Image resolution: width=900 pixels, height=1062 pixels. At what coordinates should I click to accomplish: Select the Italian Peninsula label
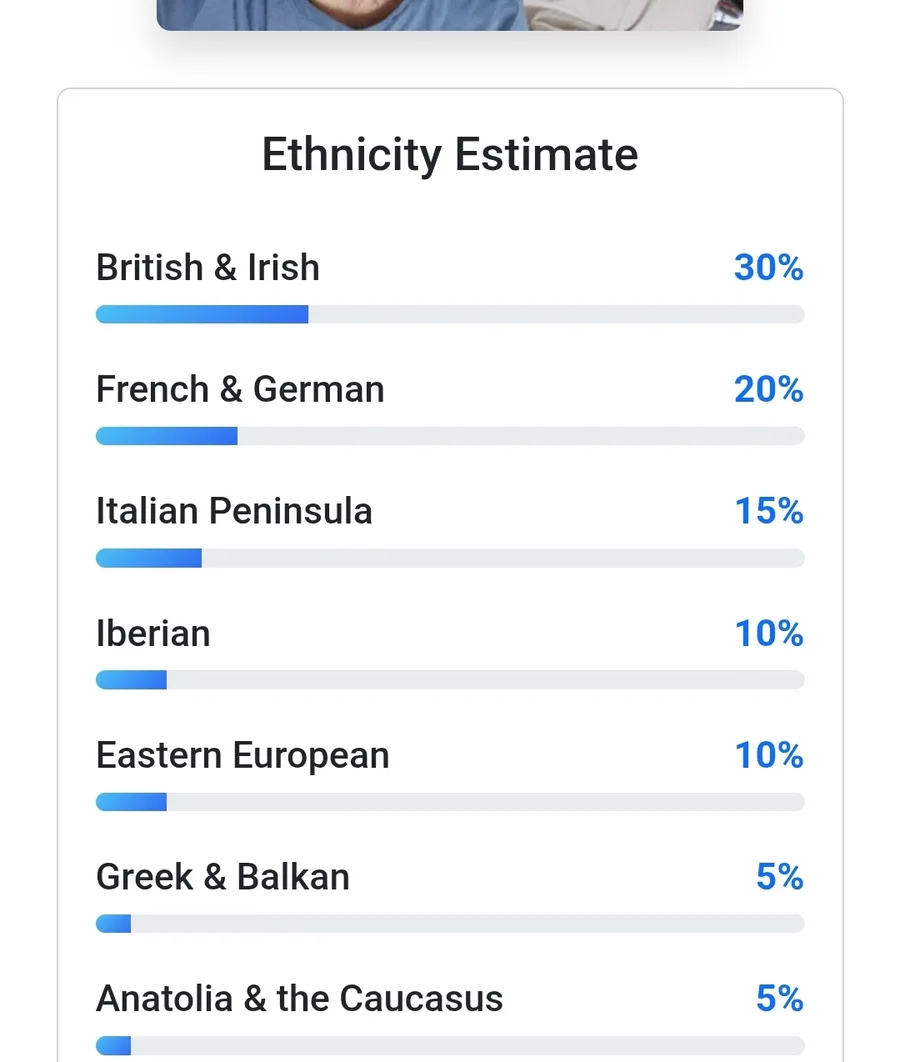coord(234,511)
